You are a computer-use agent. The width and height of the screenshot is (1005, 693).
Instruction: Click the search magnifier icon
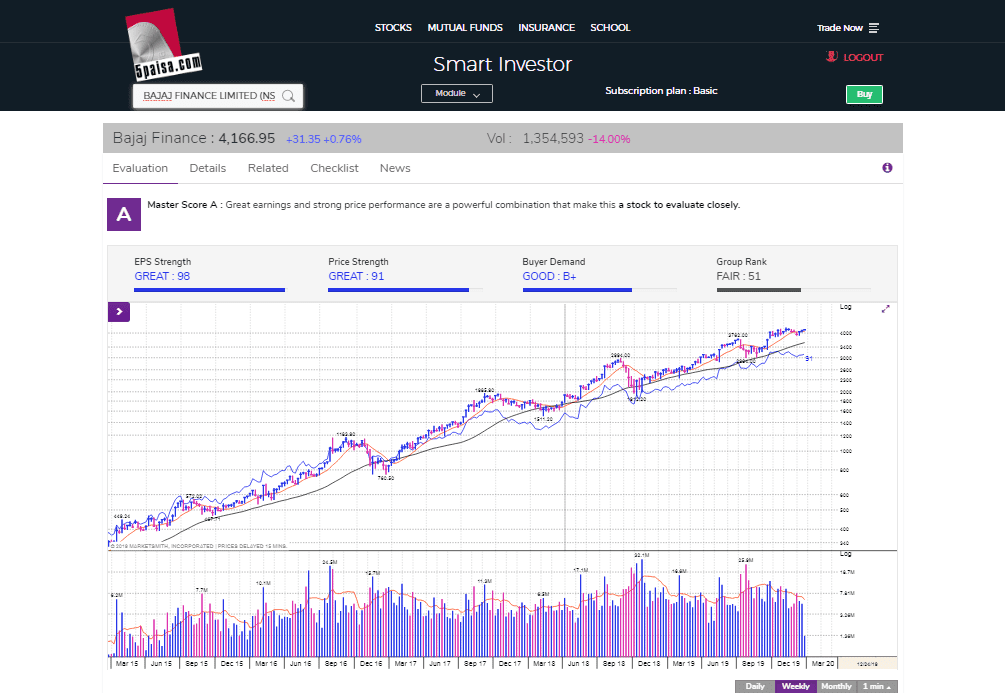pyautogui.click(x=288, y=96)
